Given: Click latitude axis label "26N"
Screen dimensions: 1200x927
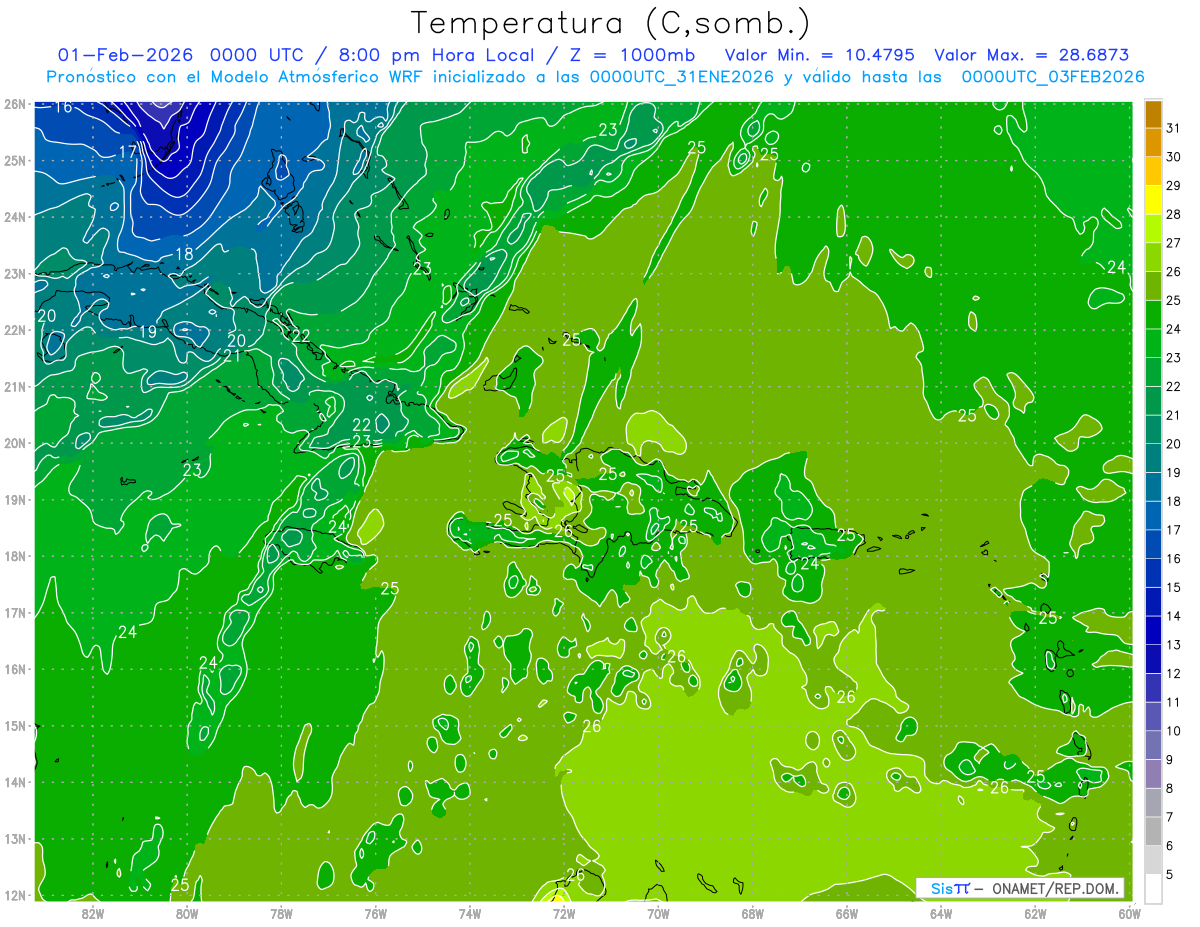Looking at the screenshot, I should [14, 104].
